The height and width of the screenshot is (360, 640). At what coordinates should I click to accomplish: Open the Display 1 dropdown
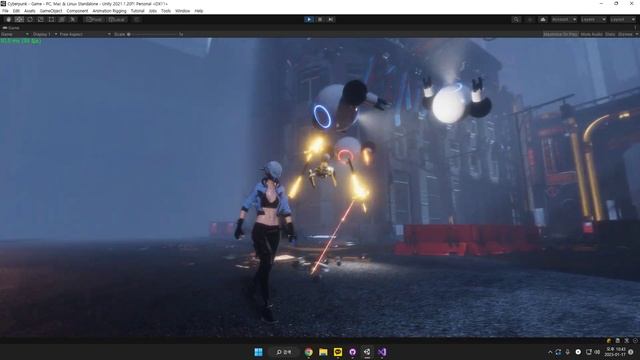tap(44, 34)
